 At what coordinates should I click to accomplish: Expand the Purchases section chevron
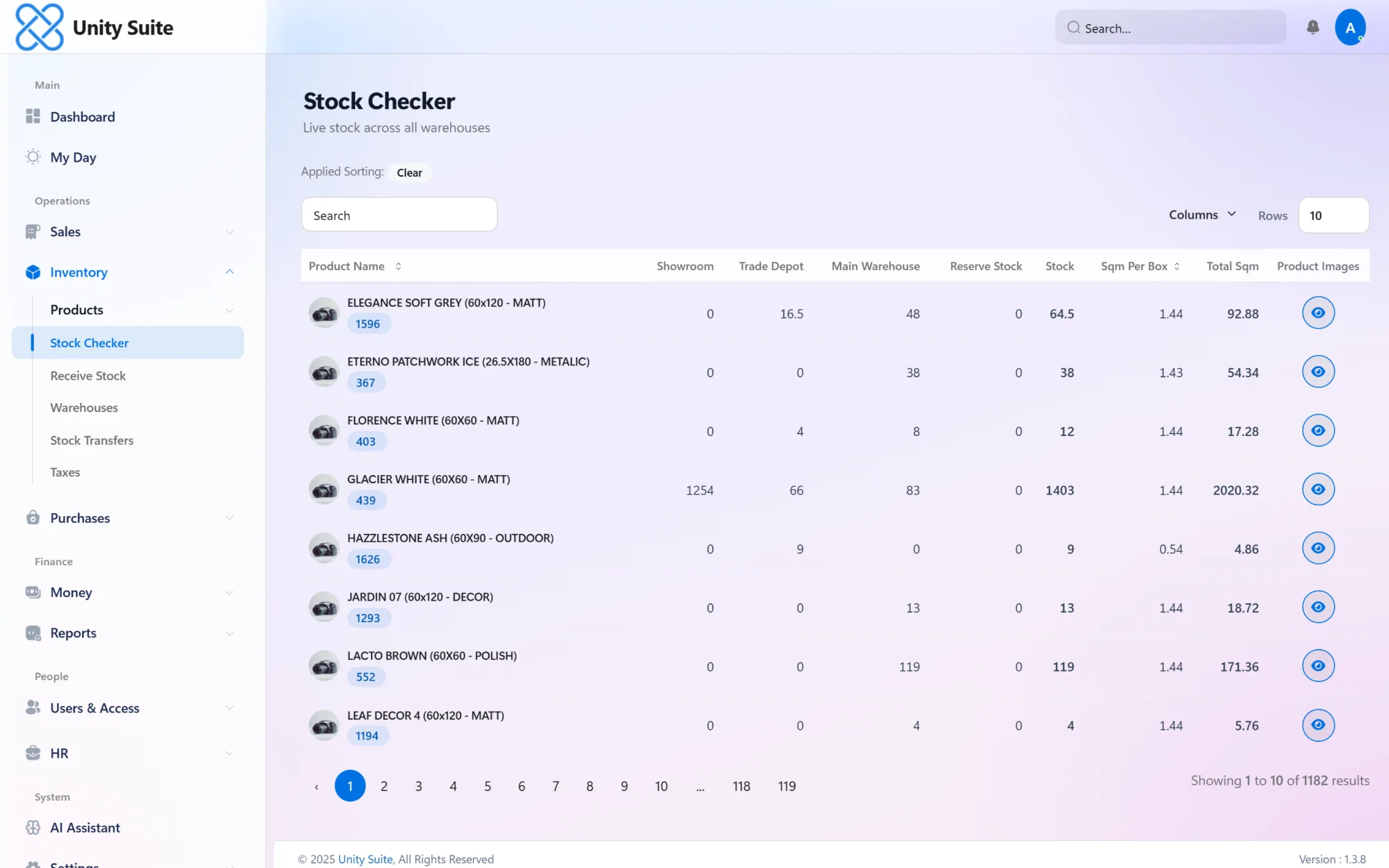point(230,518)
